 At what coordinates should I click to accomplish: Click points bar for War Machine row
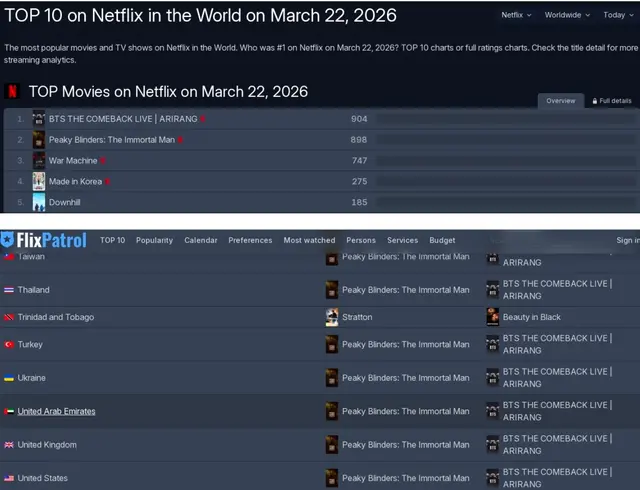pos(505,161)
